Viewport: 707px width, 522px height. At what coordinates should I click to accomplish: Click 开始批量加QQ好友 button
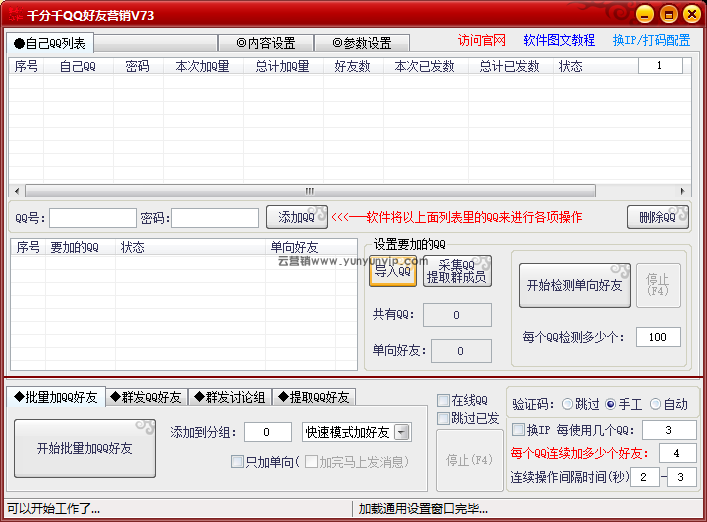click(x=85, y=448)
